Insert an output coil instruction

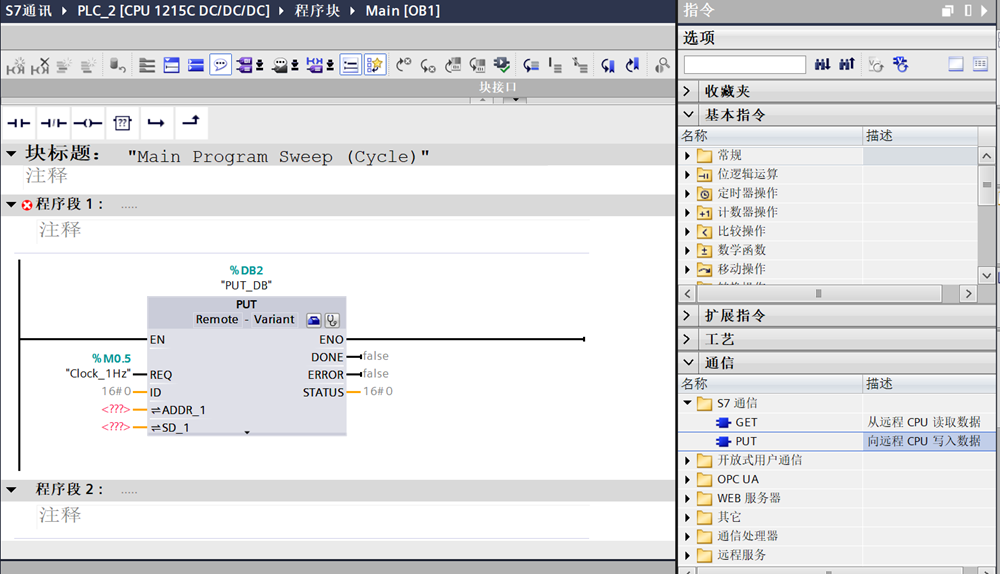click(87, 123)
